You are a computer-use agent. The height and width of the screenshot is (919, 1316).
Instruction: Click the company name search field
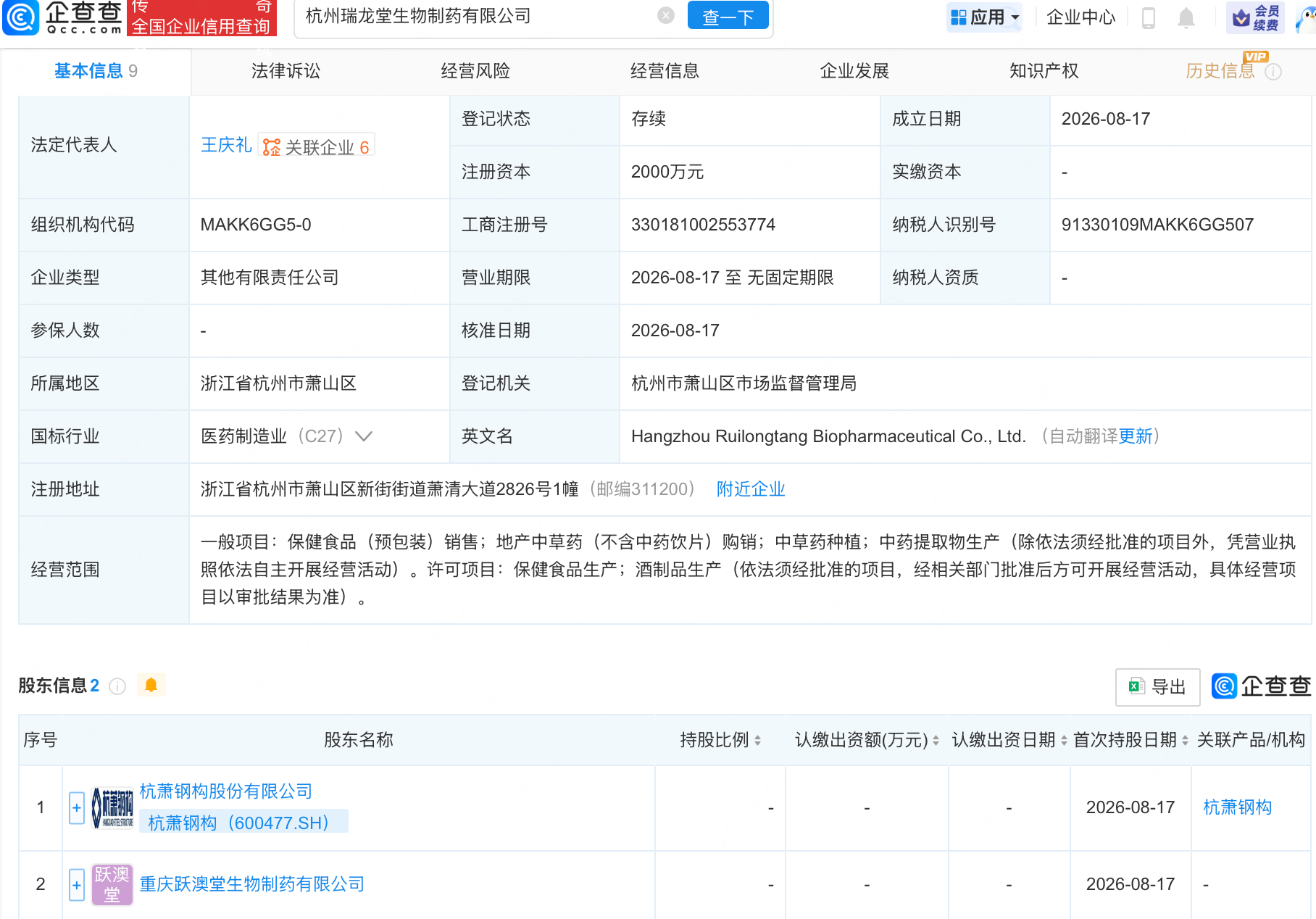point(478,16)
